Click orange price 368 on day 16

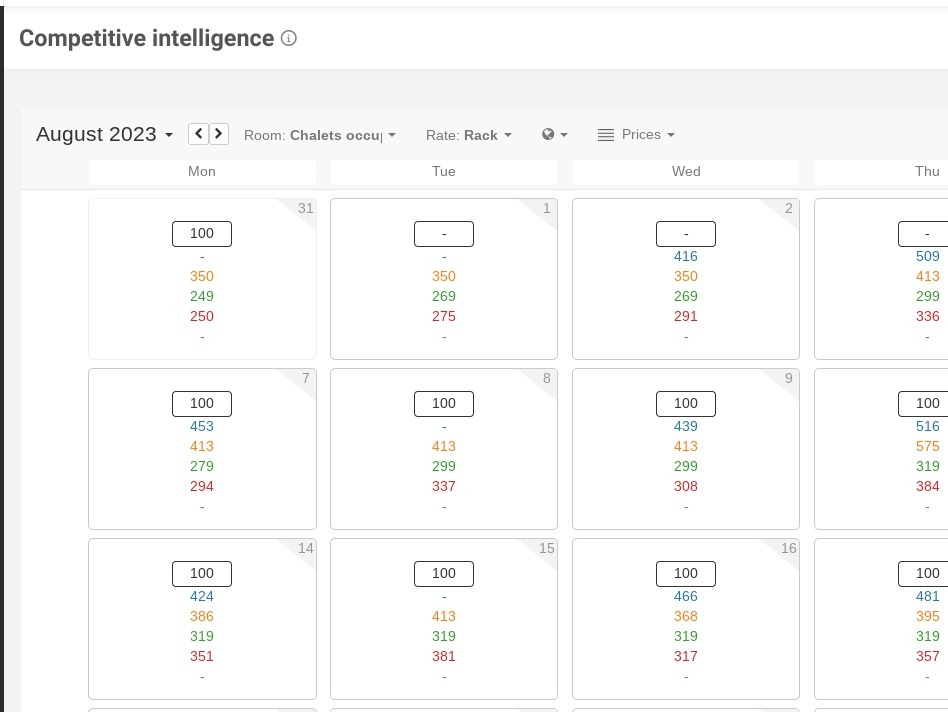(686, 616)
